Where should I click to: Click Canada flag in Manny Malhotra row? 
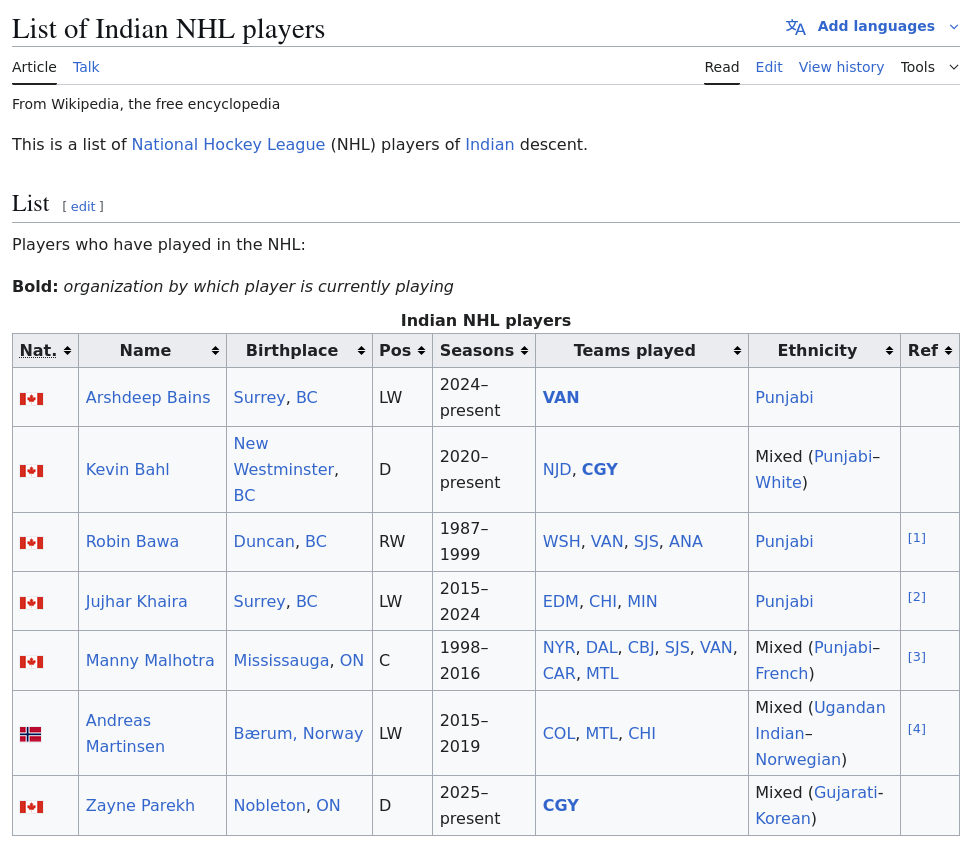(32, 662)
